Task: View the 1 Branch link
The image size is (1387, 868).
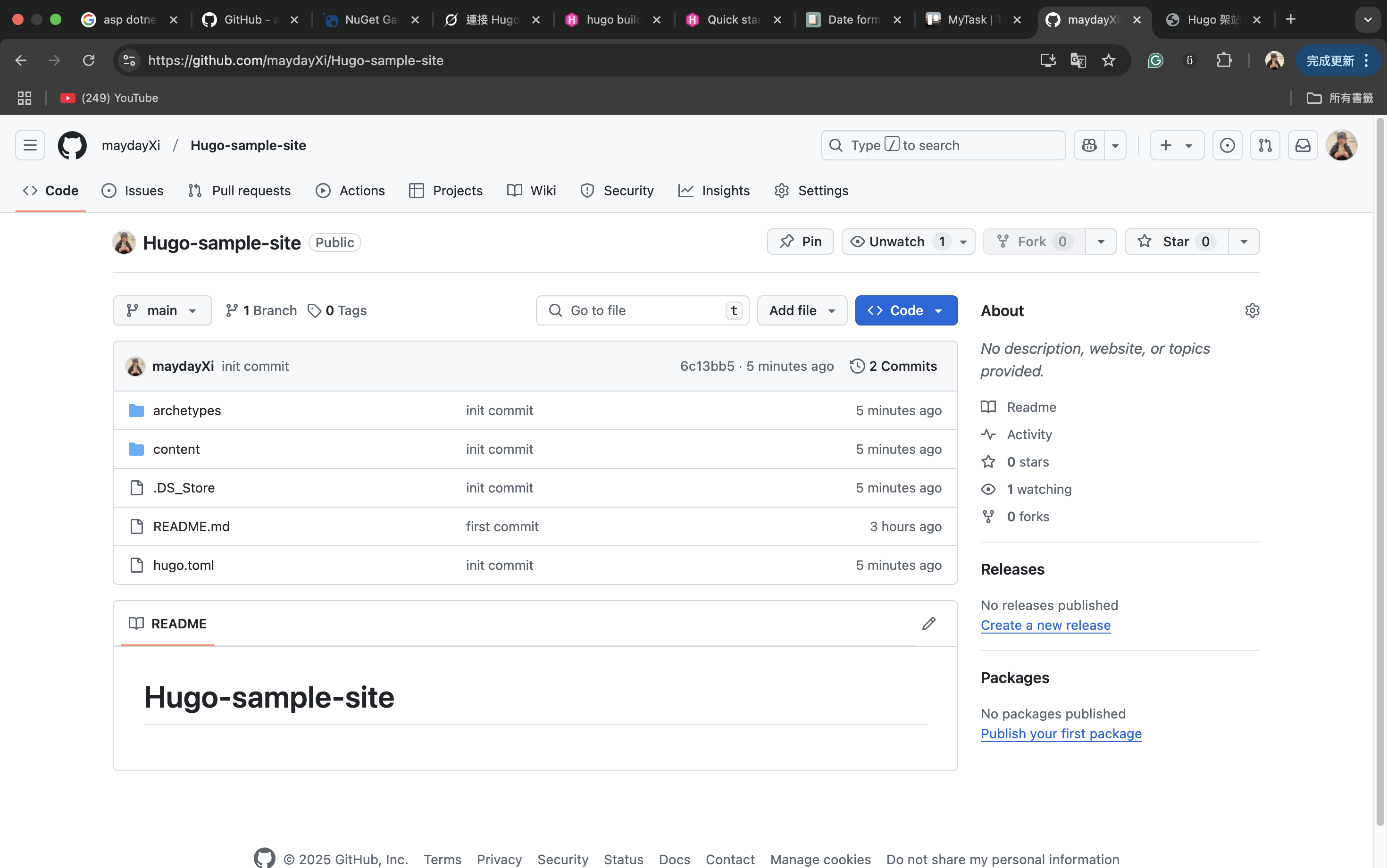Action: (261, 310)
